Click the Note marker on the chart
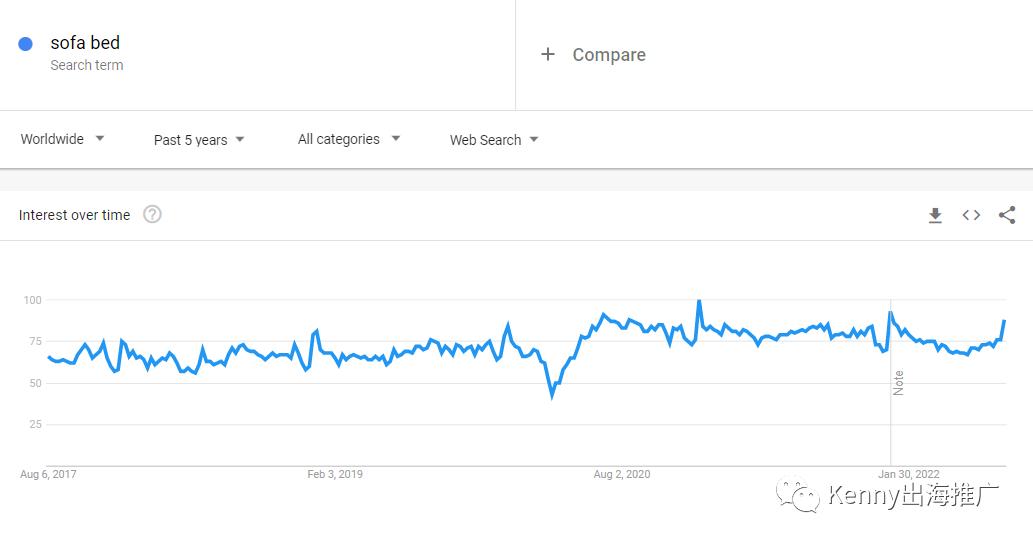This screenshot has width=1033, height=543. coord(898,383)
